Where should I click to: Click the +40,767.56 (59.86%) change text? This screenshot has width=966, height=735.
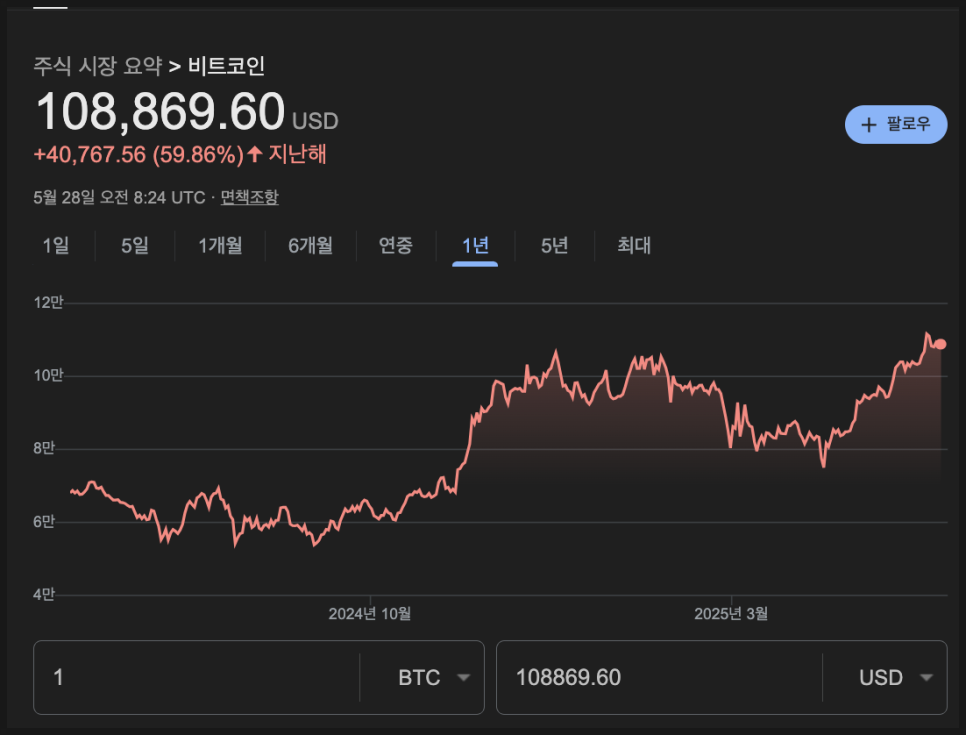tap(139, 154)
